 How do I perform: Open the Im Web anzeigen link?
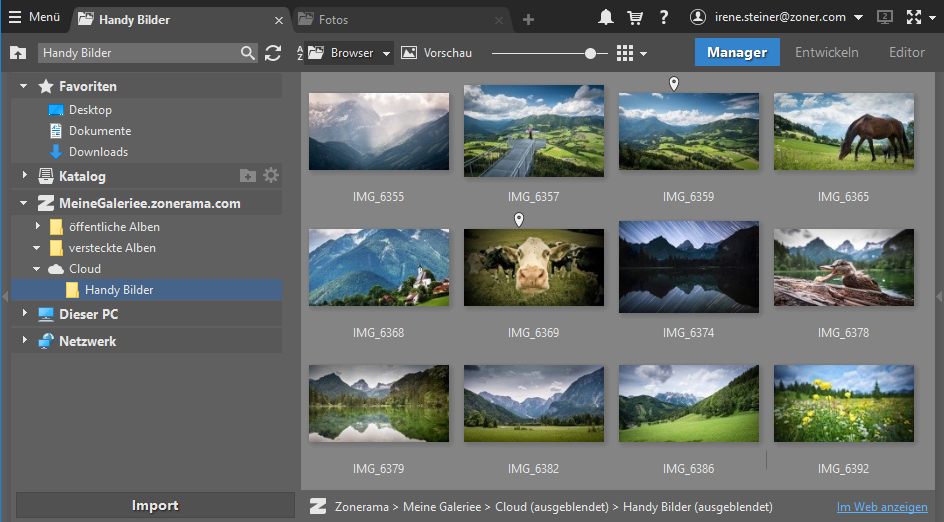(881, 507)
